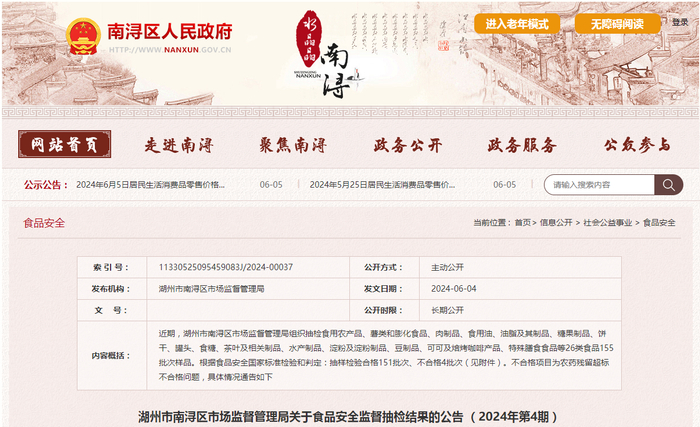This screenshot has width=700, height=427.
Task: Go to 网站首页 home page
Action: (x=64, y=144)
